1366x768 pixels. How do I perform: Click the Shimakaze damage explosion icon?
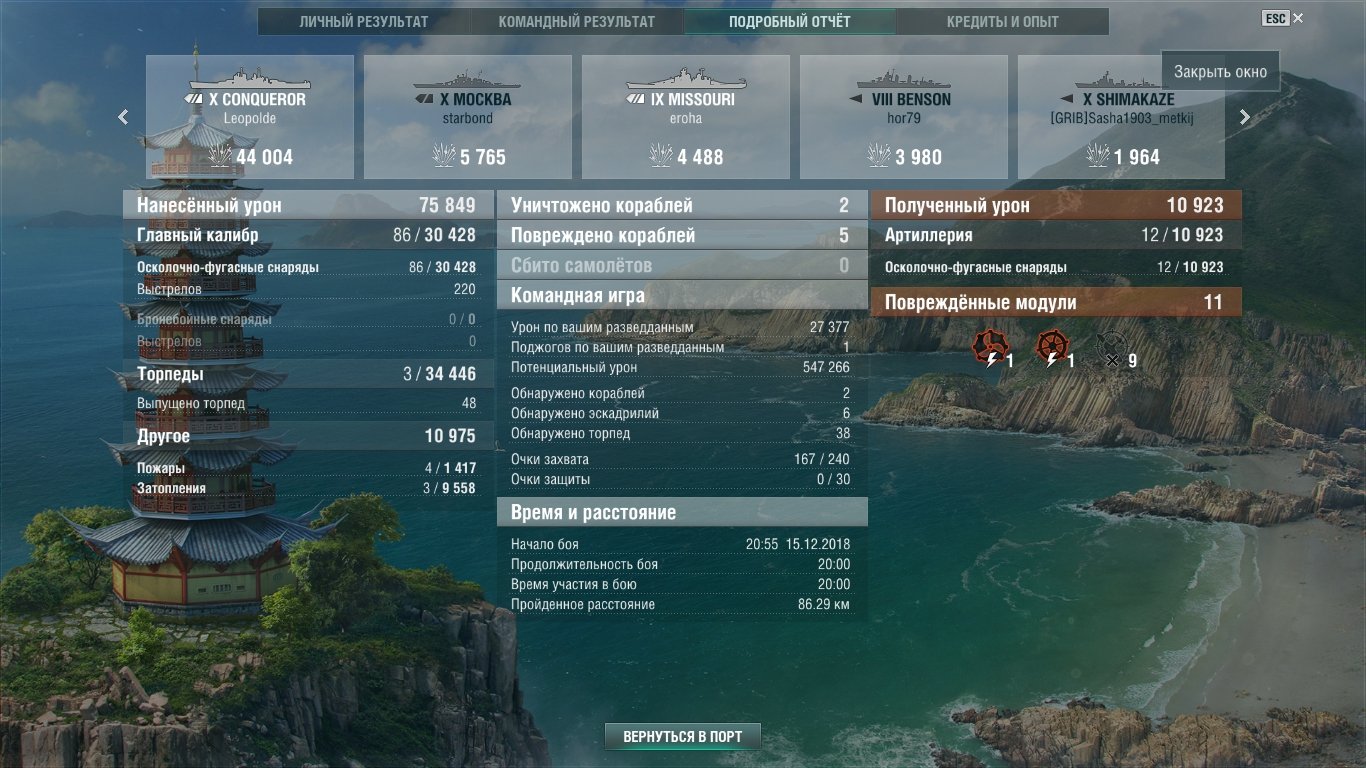tap(1098, 156)
